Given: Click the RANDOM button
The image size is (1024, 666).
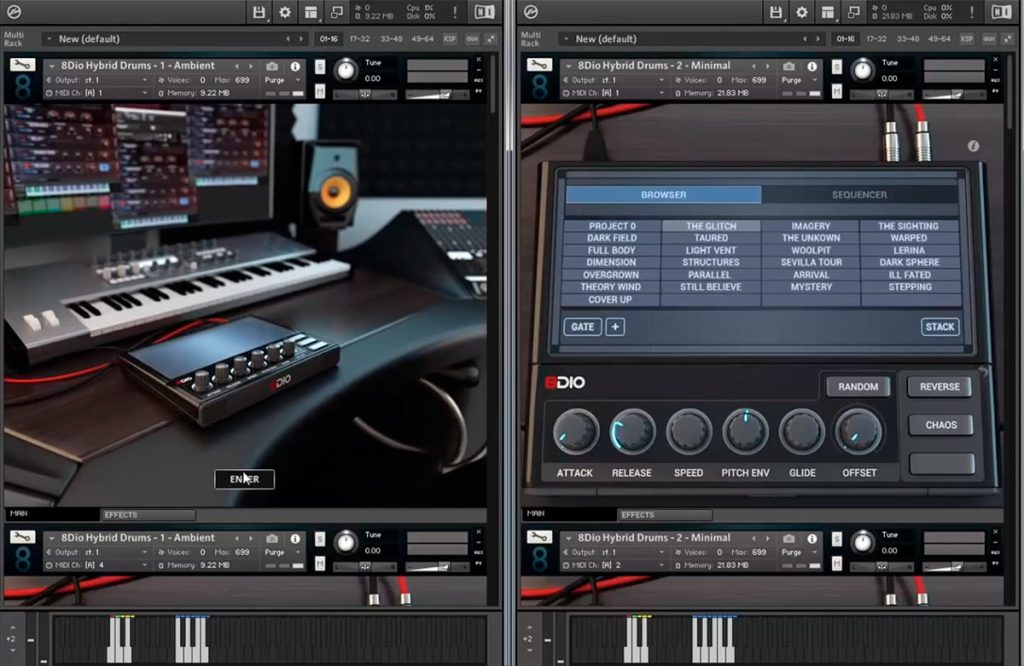Looking at the screenshot, I should click(857, 387).
